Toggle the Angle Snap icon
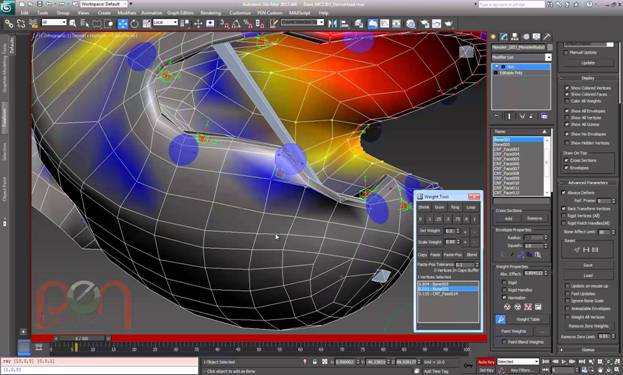The image size is (623, 375). tap(236, 24)
